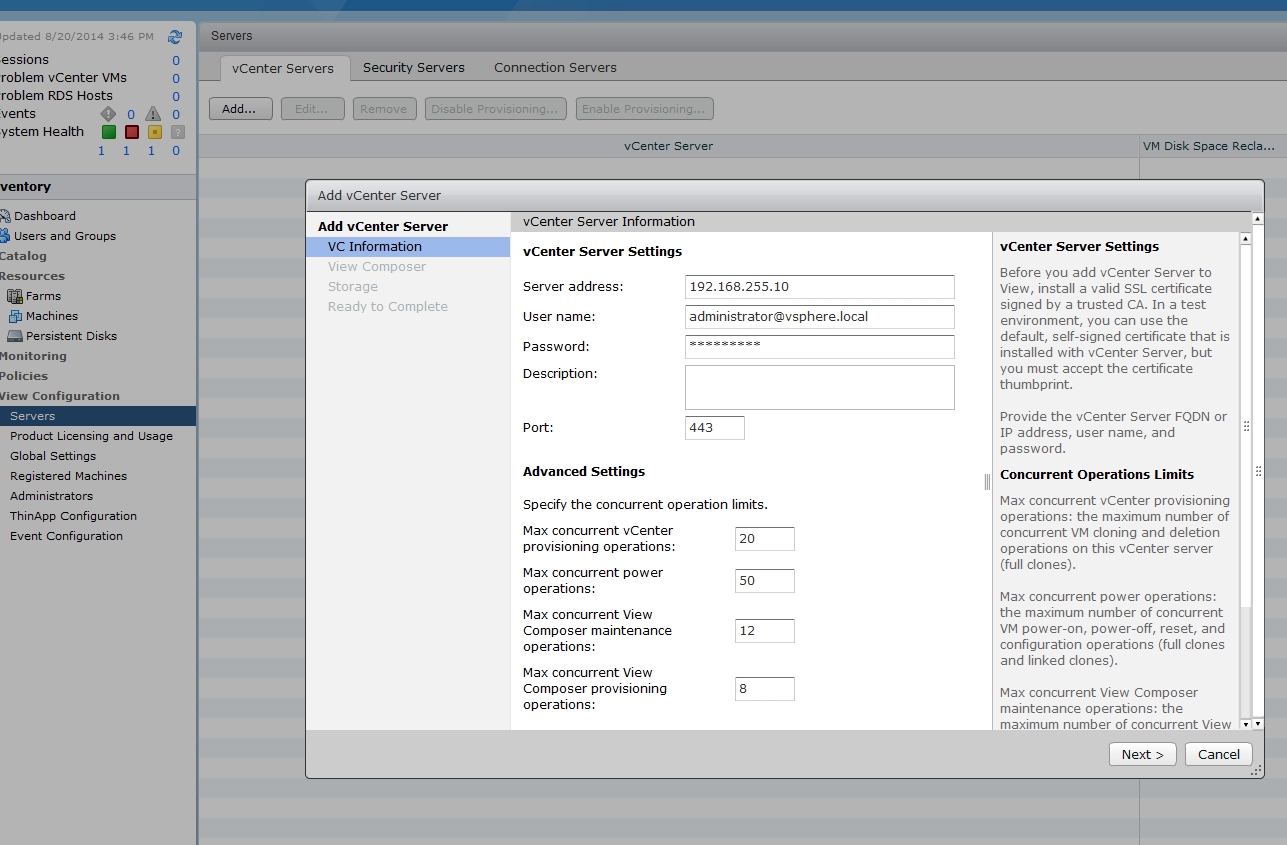Image resolution: width=1287 pixels, height=845 pixels.
Task: Click Max concurrent vCenter provisioning operations field
Action: [x=764, y=539]
